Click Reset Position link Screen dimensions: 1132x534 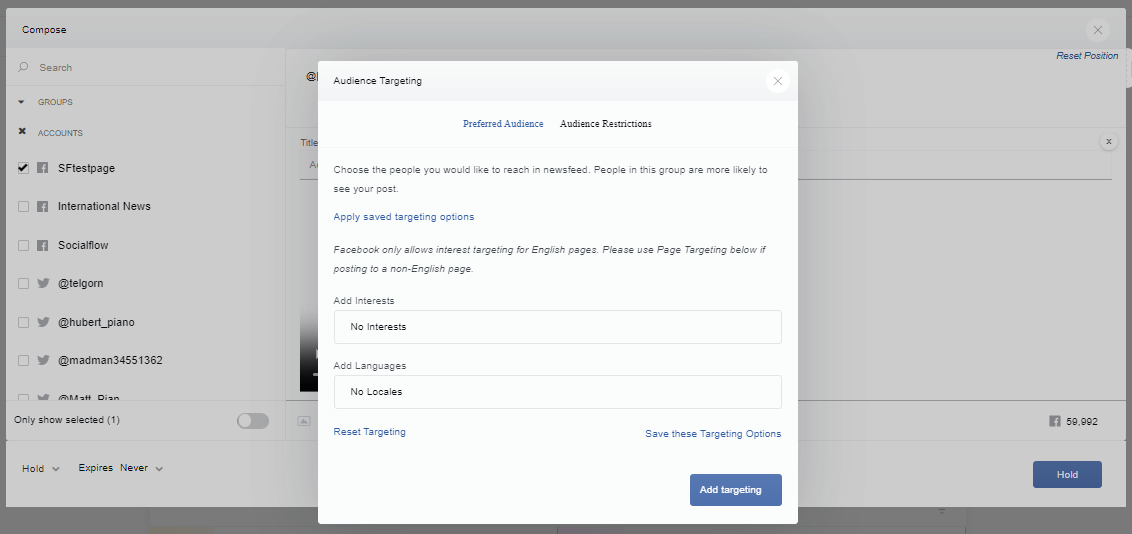[1087, 56]
